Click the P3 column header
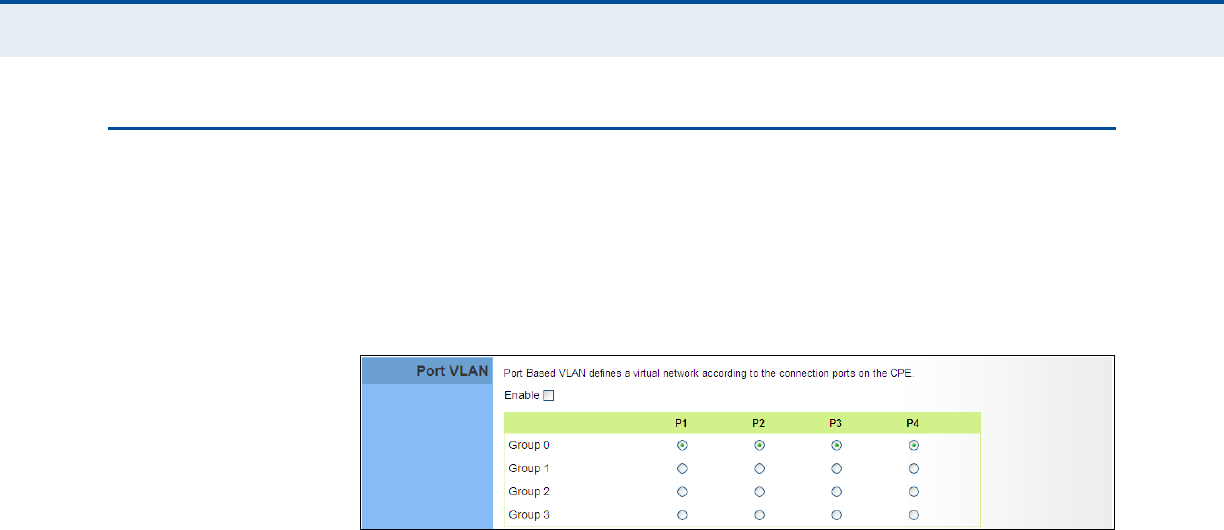The height and width of the screenshot is (530, 1224). pos(837,423)
